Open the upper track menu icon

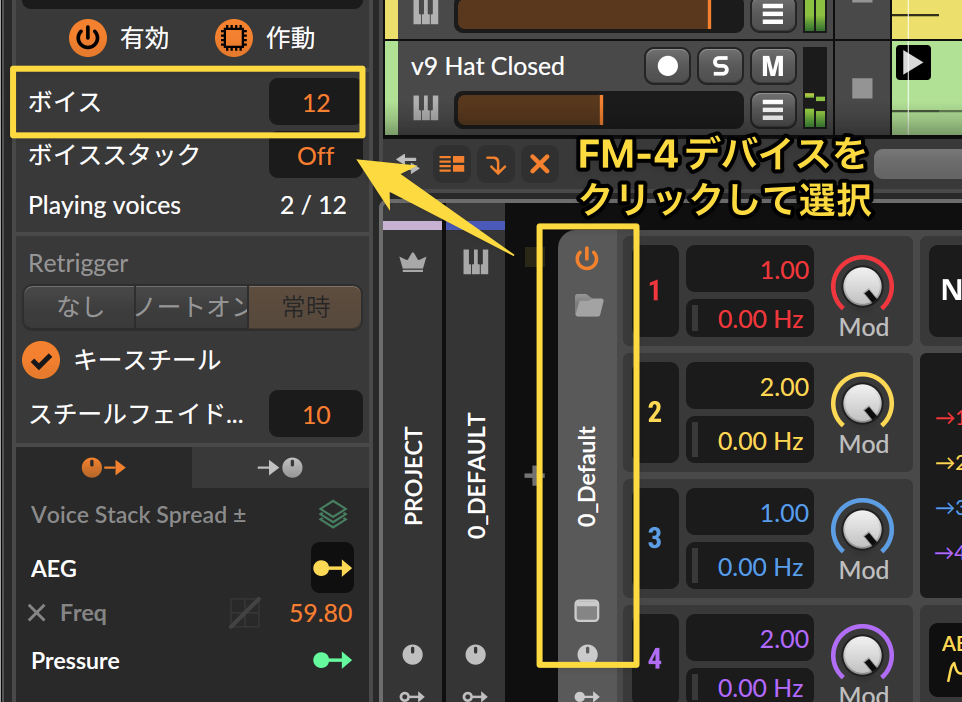(x=773, y=15)
